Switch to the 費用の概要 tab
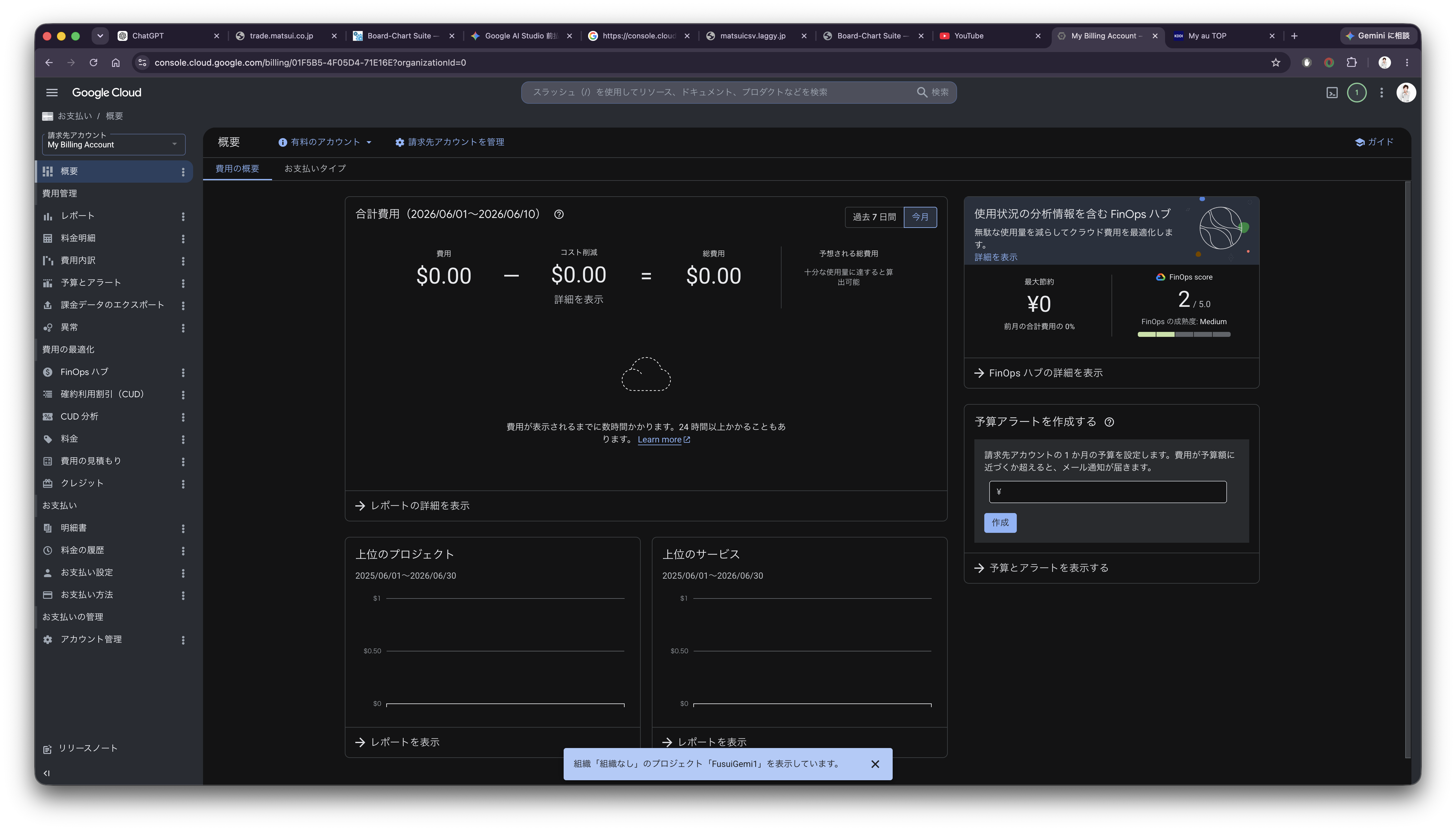Viewport: 1456px width, 831px height. (237, 169)
